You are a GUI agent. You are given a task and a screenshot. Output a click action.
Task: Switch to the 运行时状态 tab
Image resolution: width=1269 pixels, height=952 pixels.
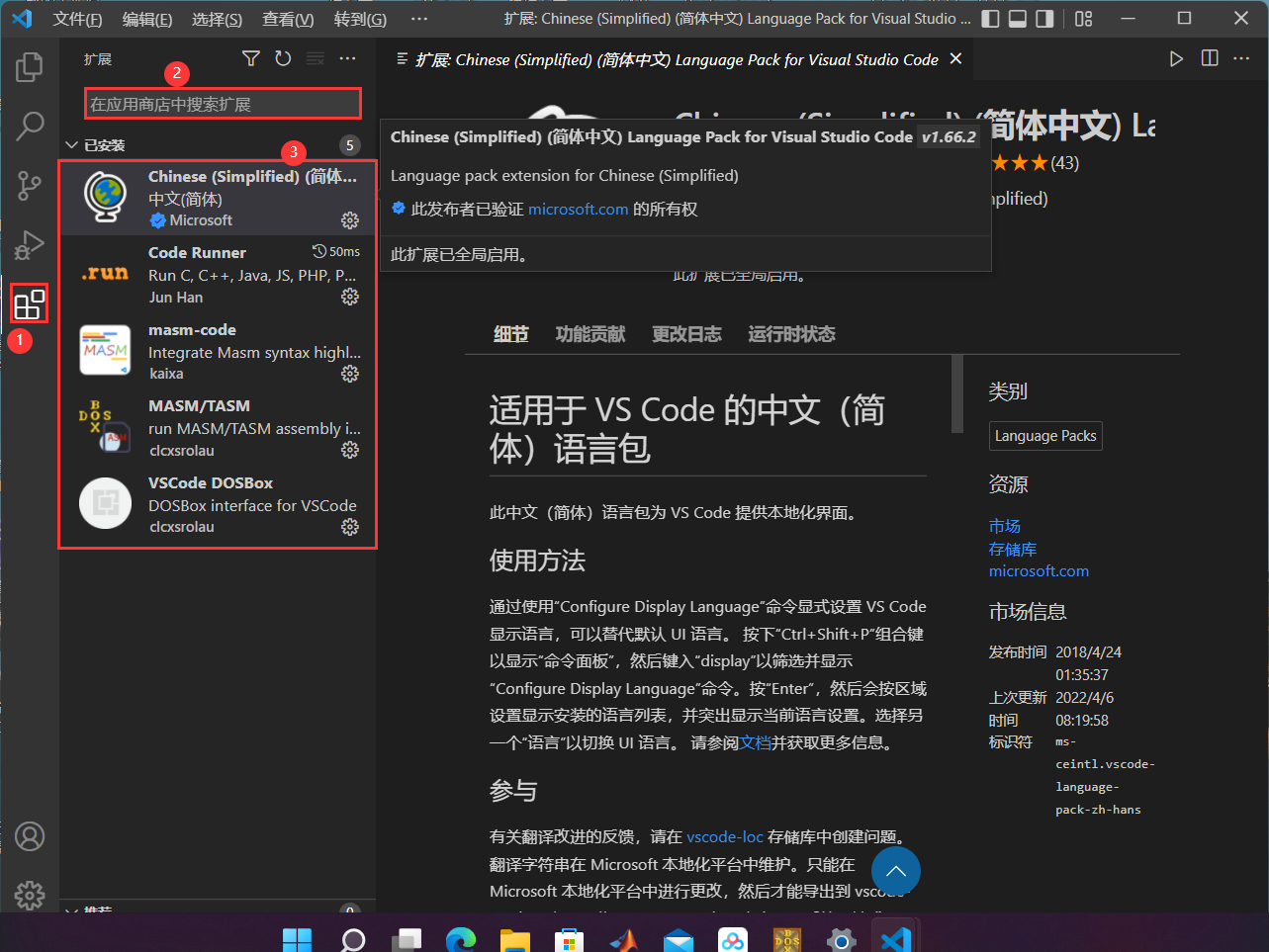coord(791,334)
